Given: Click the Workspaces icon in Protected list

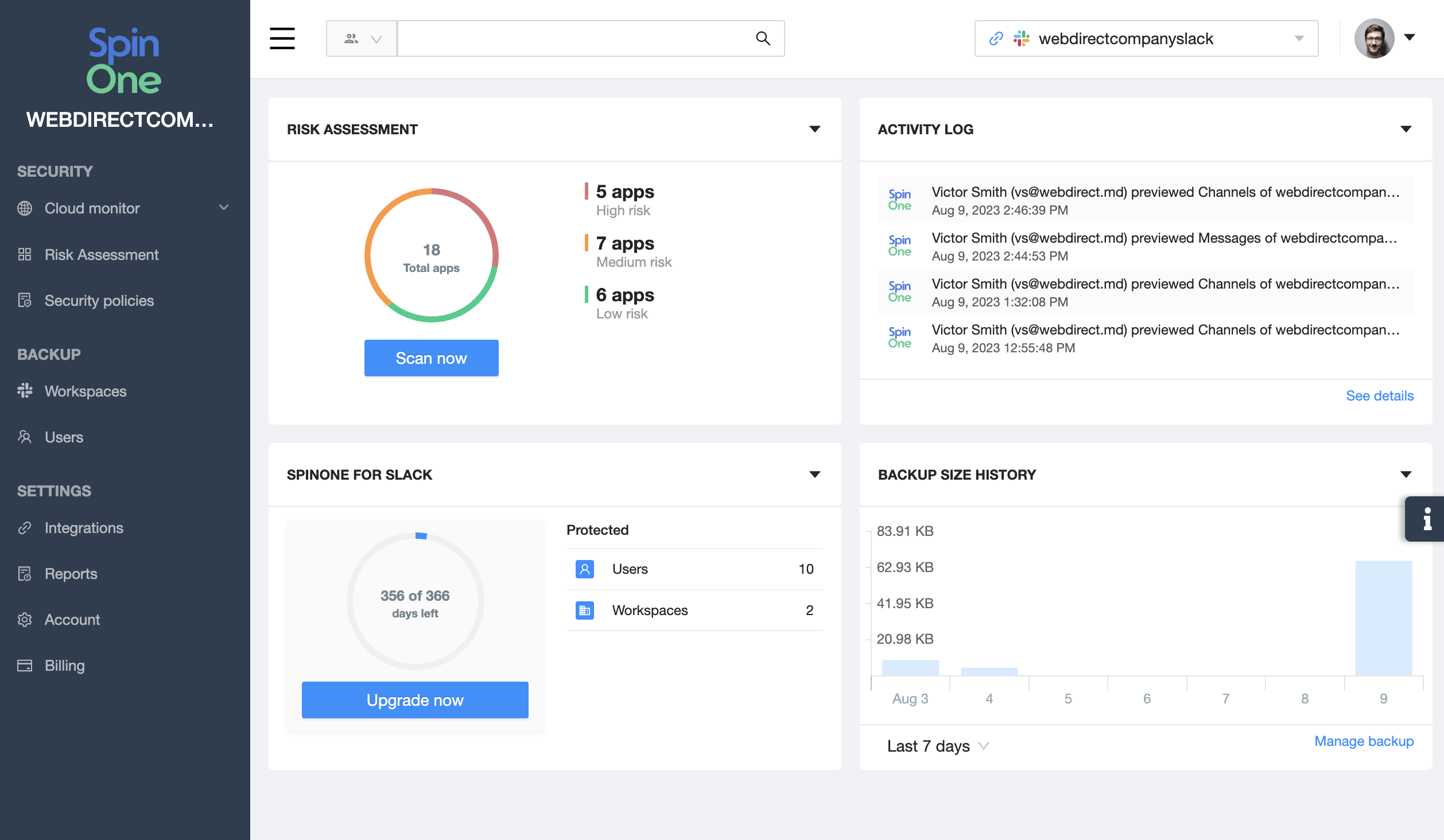Looking at the screenshot, I should pos(584,610).
